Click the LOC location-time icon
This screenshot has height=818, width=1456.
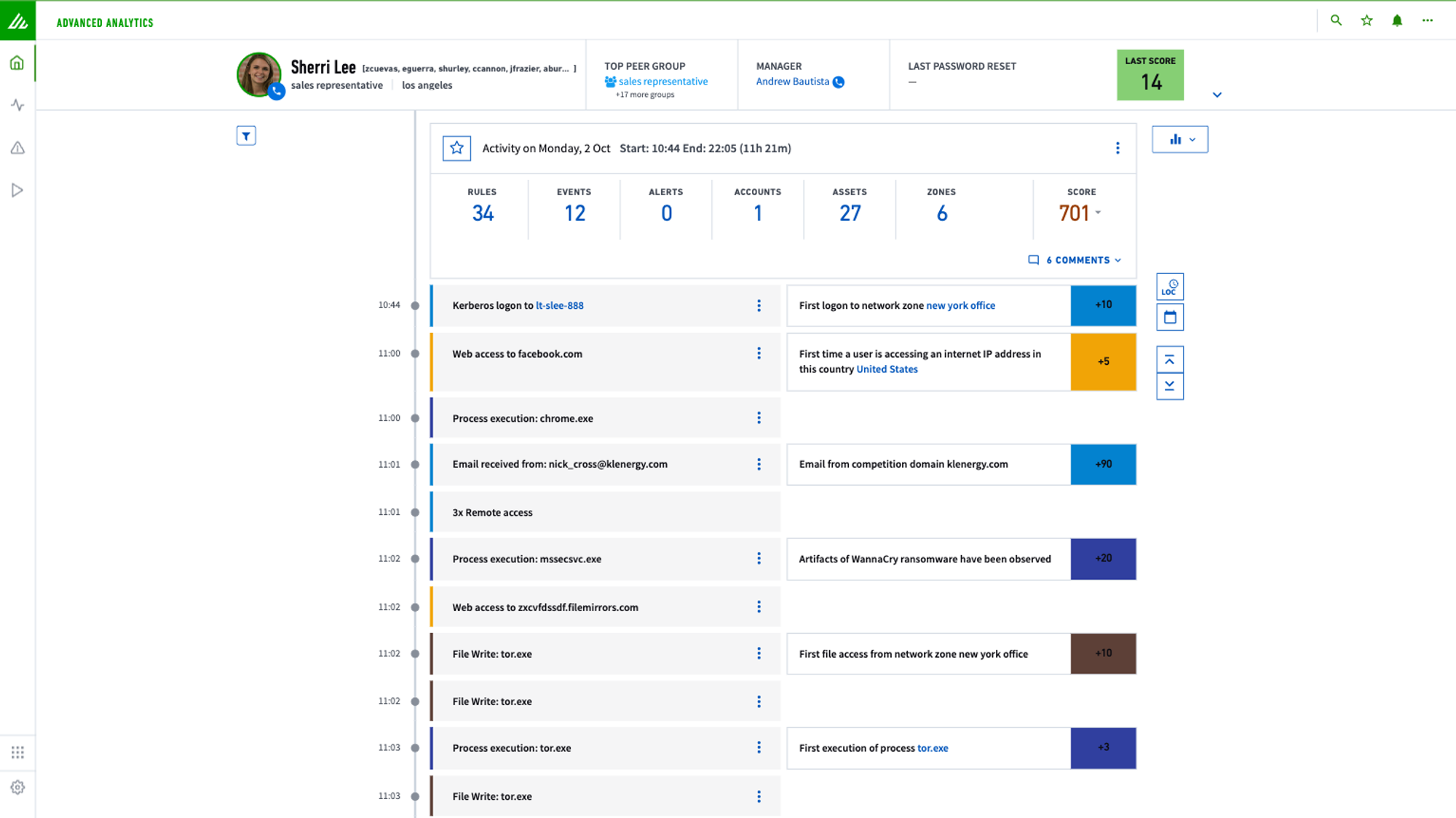pos(1169,287)
